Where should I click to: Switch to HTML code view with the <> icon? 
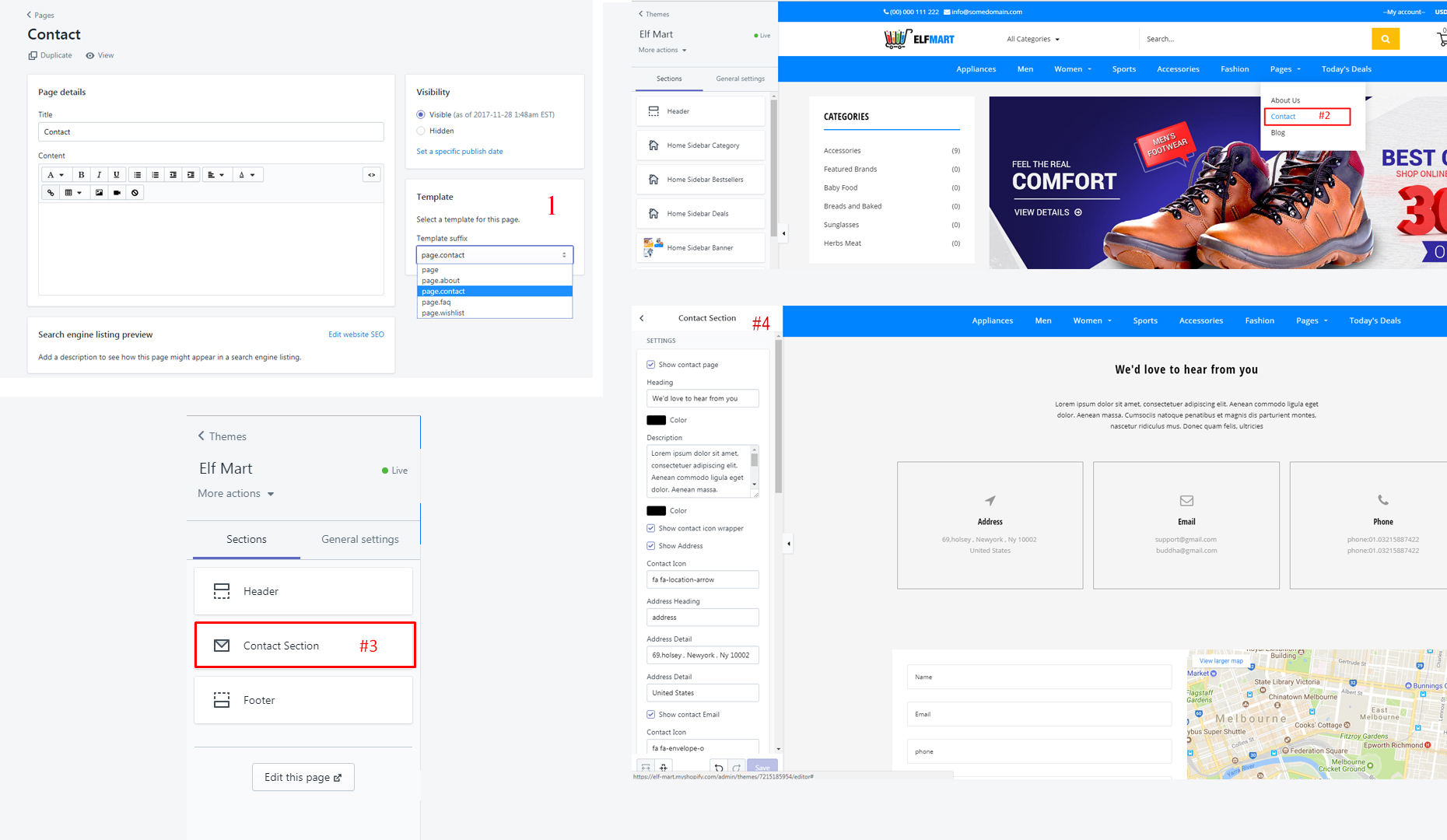pyautogui.click(x=371, y=174)
